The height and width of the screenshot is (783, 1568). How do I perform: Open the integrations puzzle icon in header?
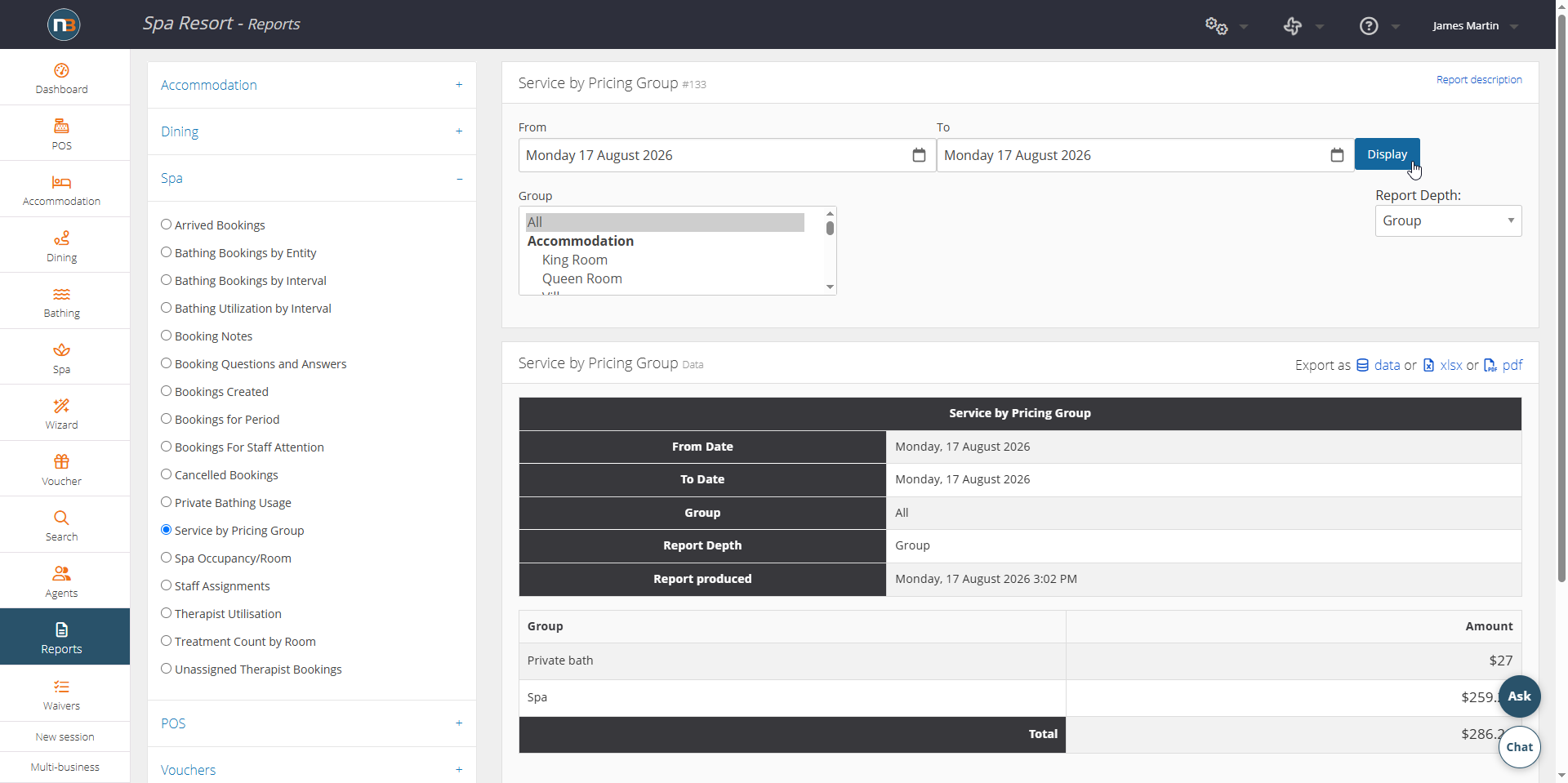click(1292, 26)
